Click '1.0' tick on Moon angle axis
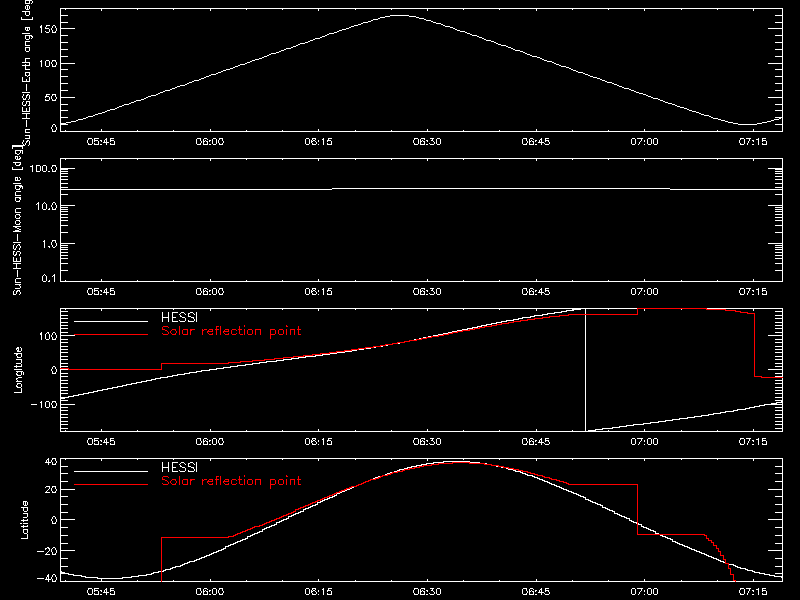 pyautogui.click(x=50, y=244)
